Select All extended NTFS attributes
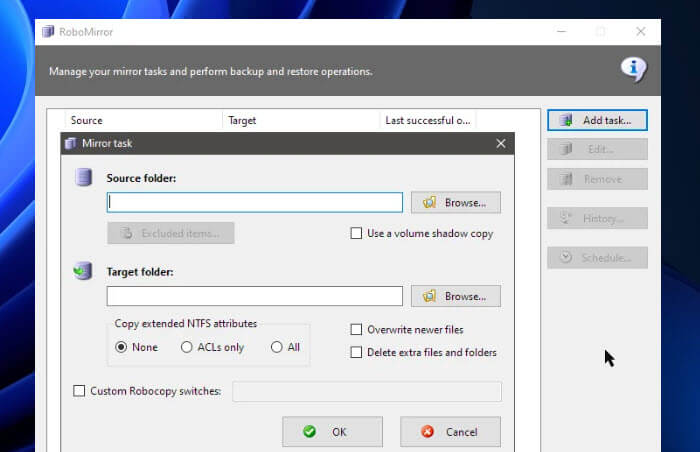The image size is (700, 452). [277, 347]
